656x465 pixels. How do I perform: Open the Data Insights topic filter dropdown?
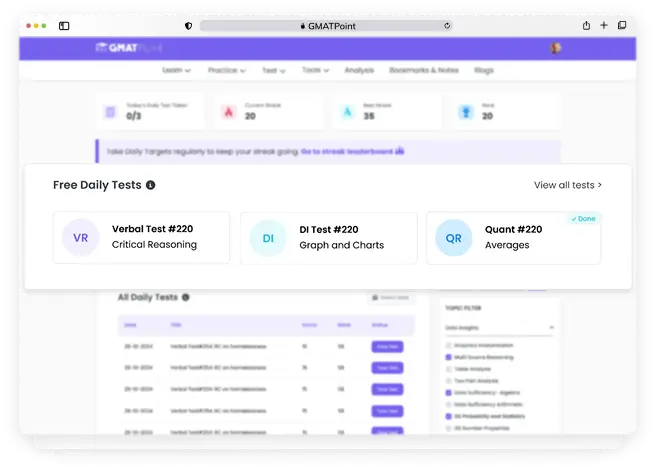pos(500,328)
